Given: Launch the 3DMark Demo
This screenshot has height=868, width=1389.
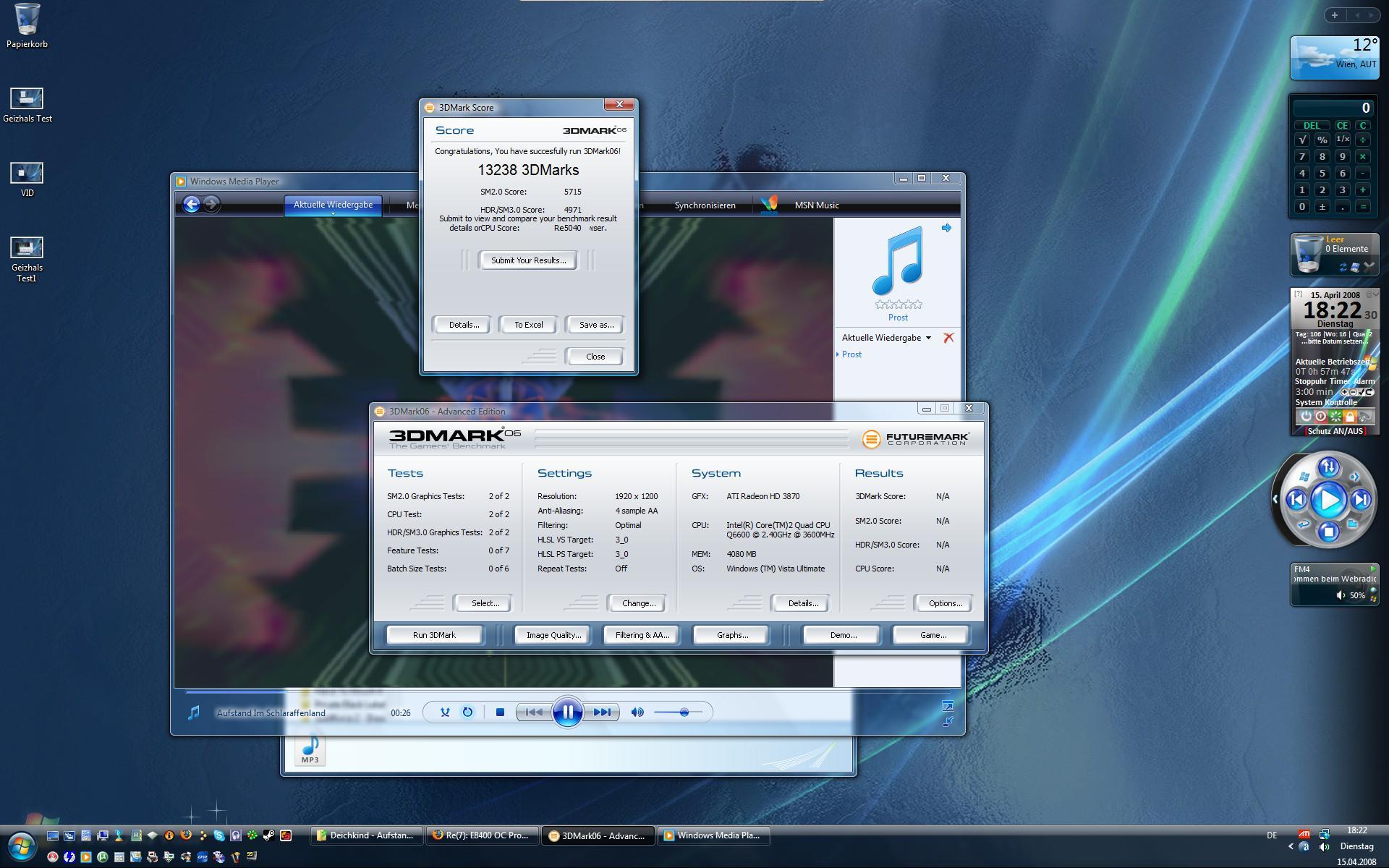Looking at the screenshot, I should (x=843, y=635).
